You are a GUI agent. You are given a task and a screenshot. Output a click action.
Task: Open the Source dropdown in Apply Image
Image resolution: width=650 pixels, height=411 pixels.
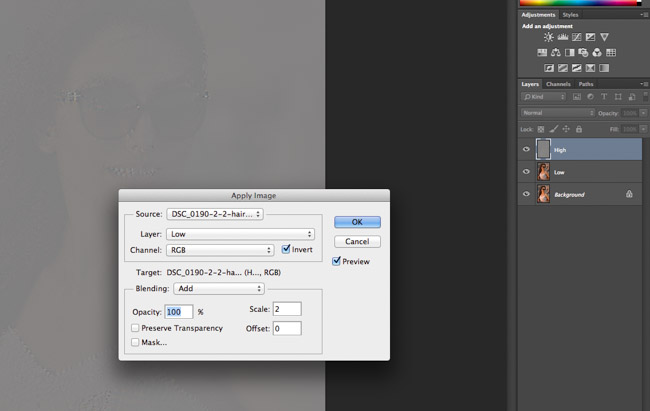point(215,214)
